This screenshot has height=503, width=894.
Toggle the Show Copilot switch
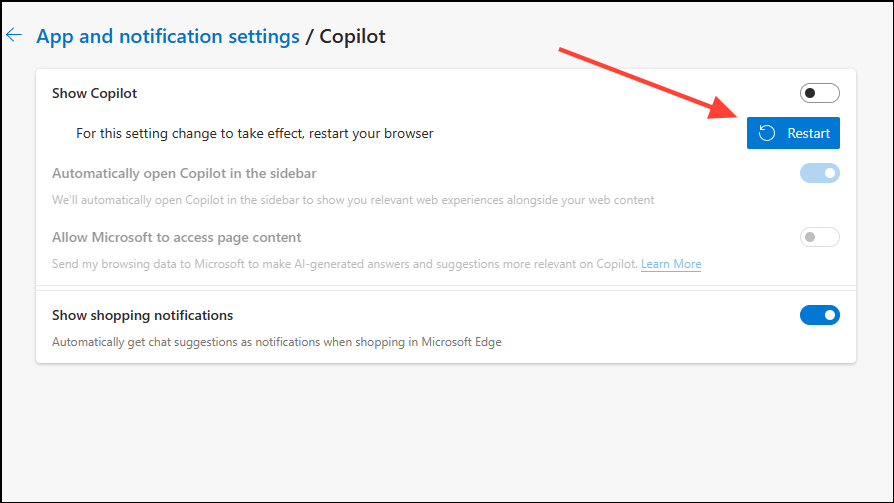click(819, 93)
